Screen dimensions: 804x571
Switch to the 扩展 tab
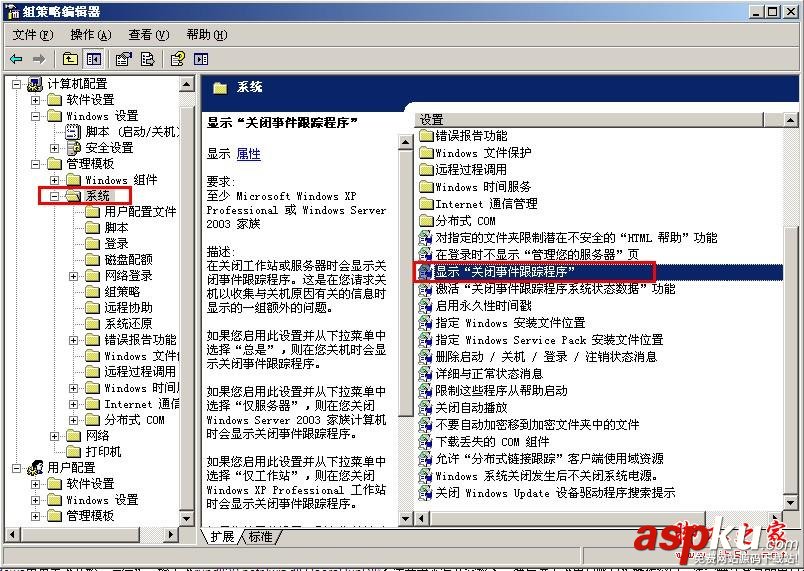(x=222, y=536)
